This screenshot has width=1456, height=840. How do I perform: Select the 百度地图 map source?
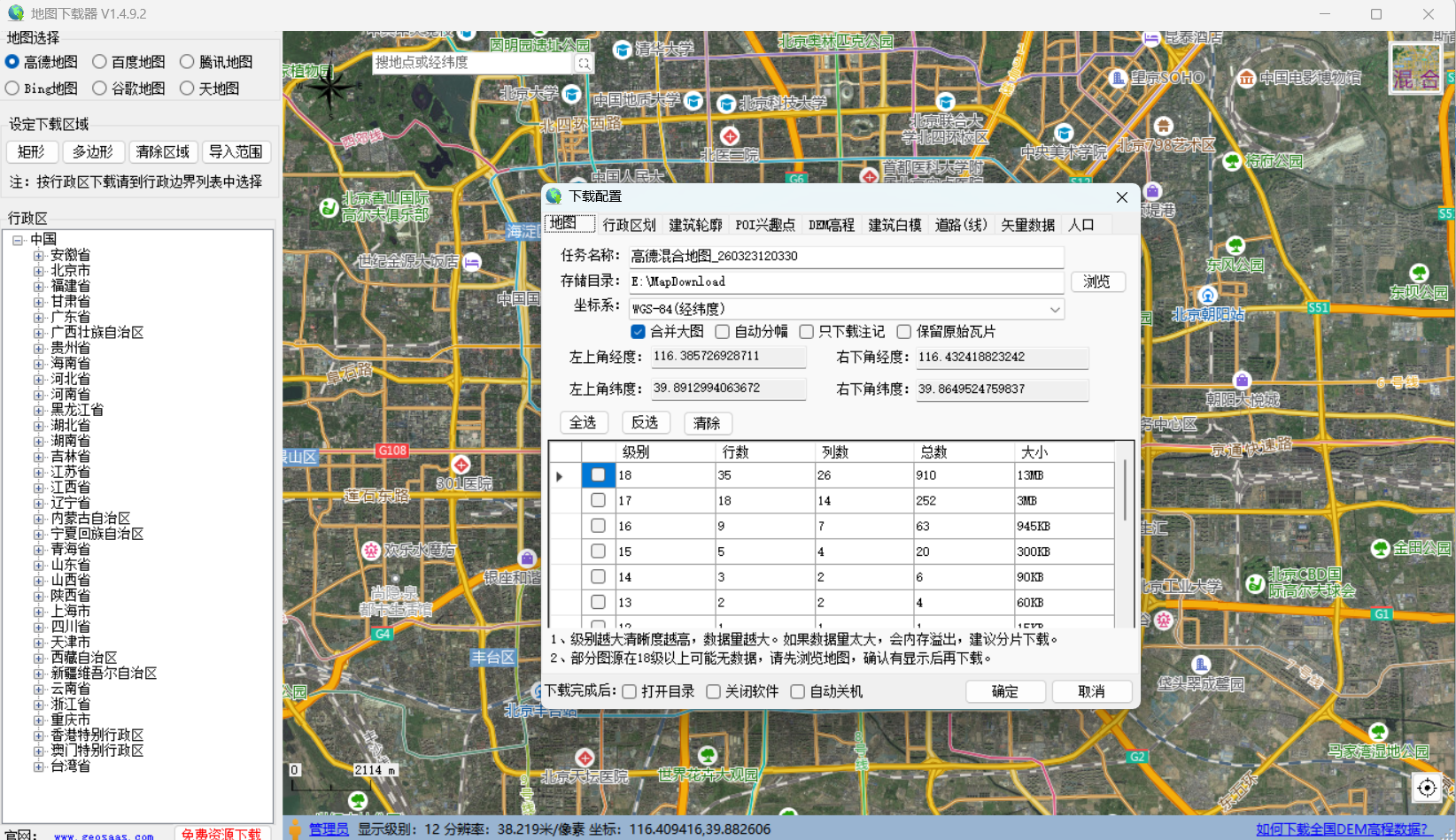[x=97, y=61]
